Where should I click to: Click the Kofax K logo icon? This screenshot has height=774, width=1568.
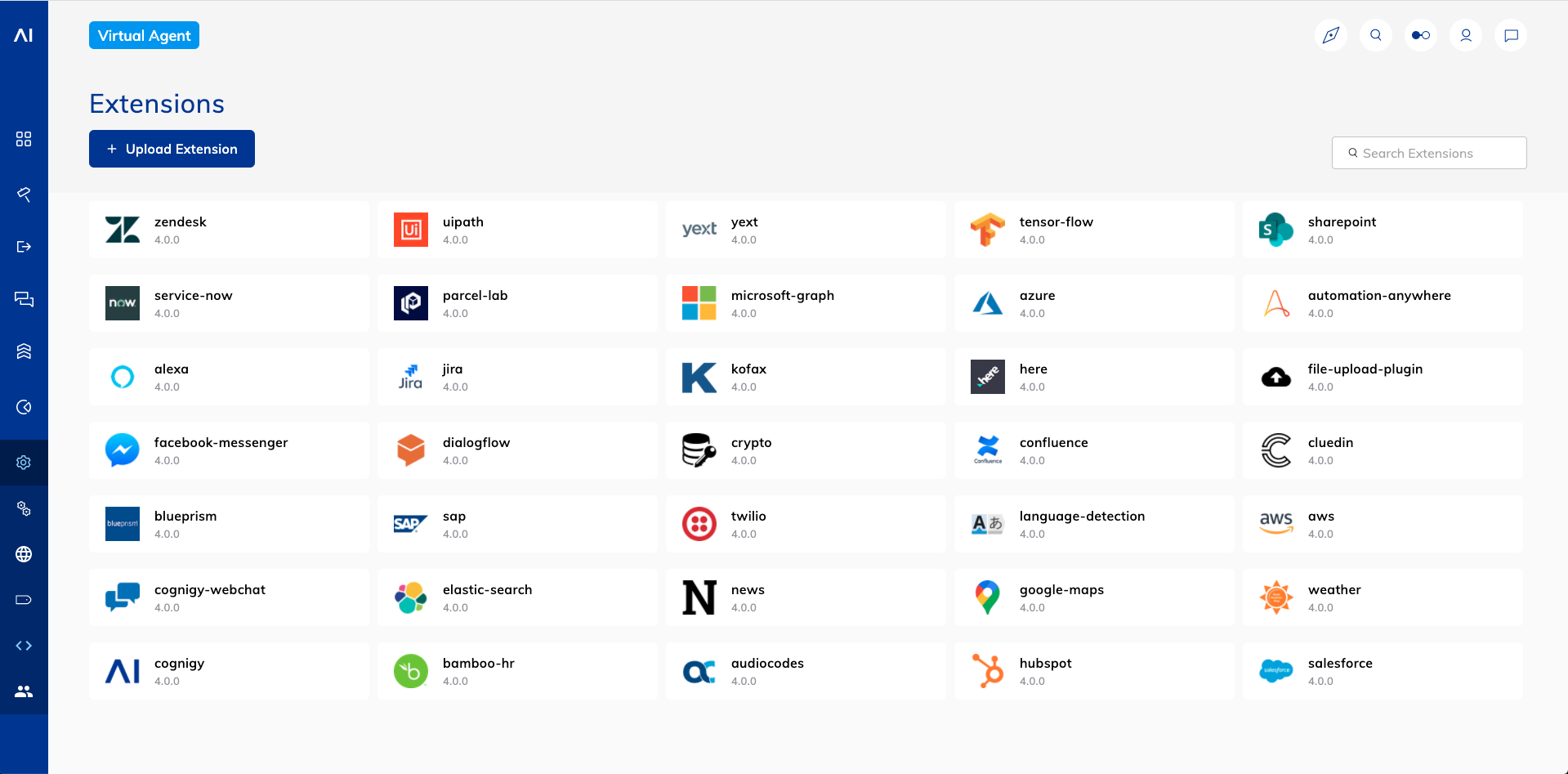pos(699,377)
